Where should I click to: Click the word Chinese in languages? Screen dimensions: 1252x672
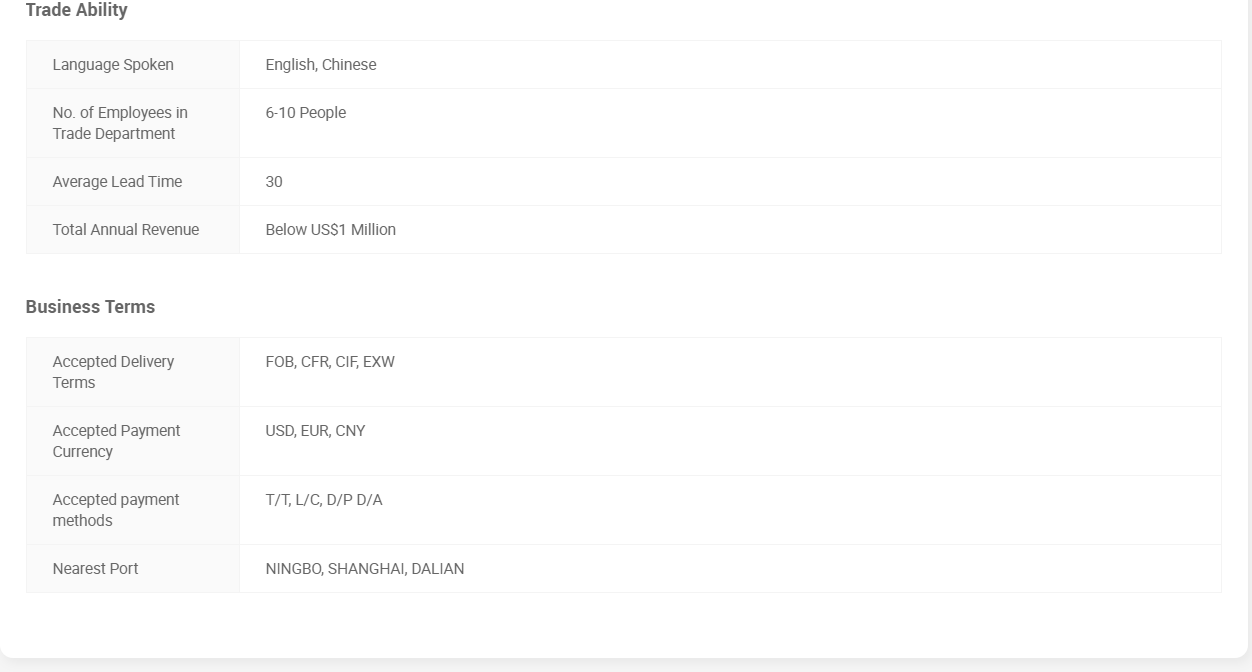[349, 65]
